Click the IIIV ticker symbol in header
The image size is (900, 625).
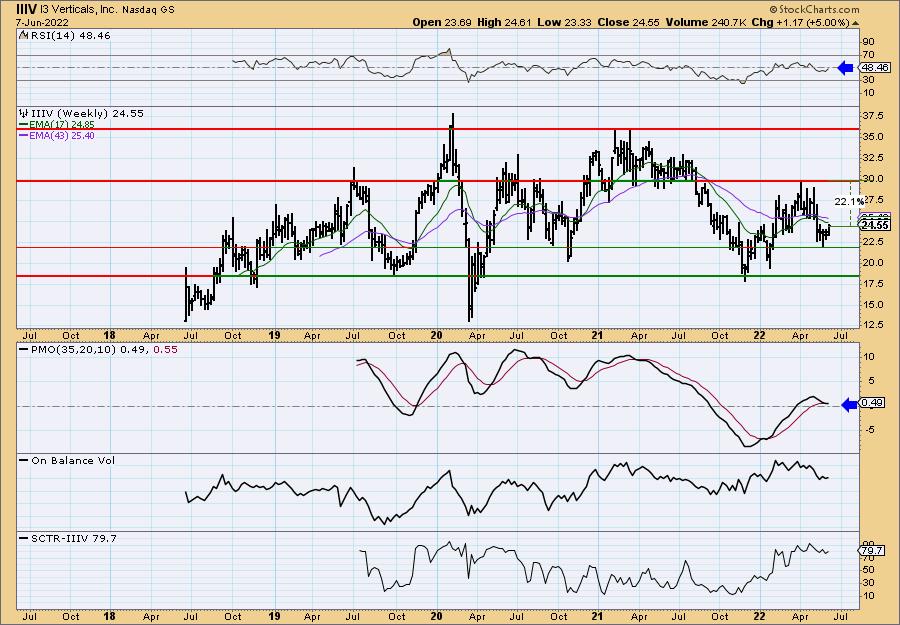tap(26, 9)
